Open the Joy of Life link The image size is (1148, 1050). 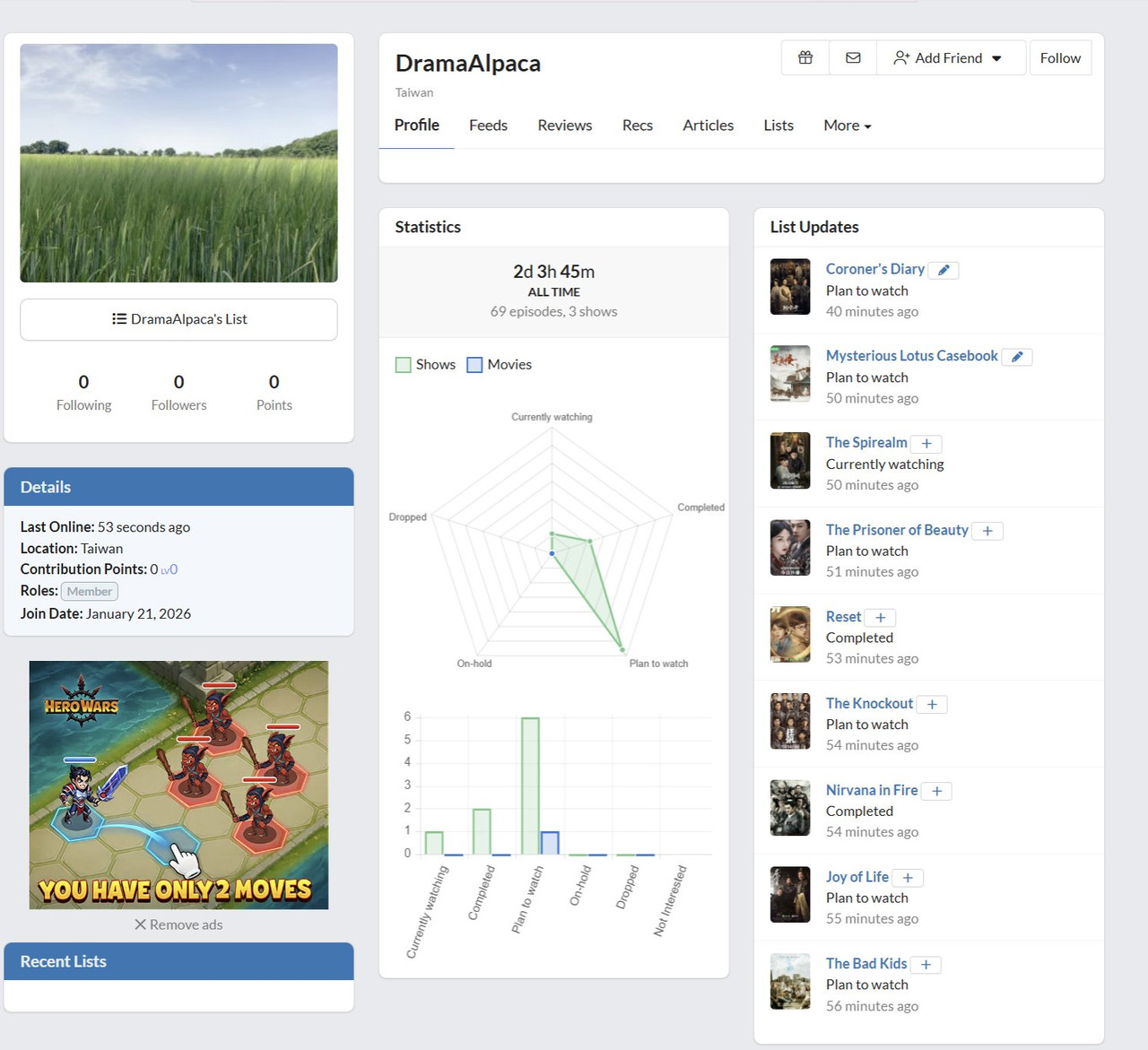(857, 877)
